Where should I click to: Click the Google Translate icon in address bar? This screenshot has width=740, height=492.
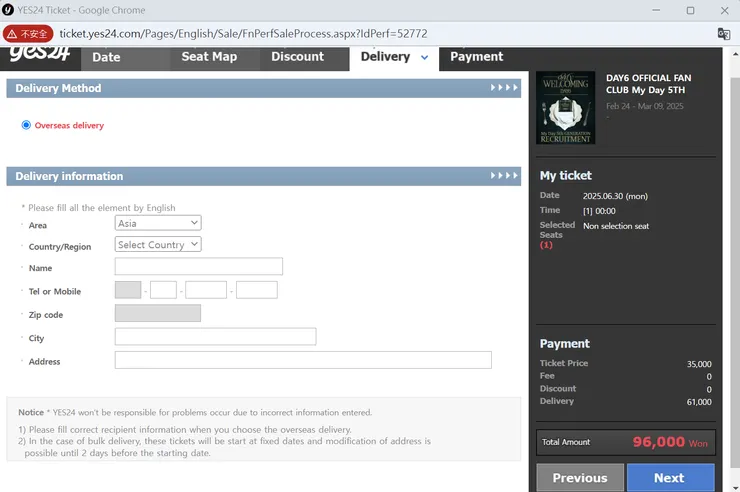723,34
